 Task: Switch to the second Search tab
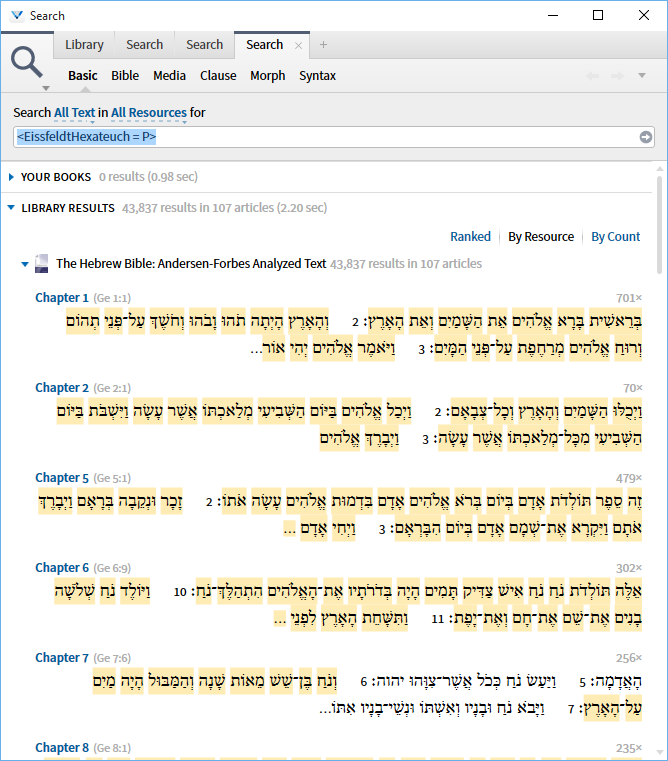tap(204, 45)
